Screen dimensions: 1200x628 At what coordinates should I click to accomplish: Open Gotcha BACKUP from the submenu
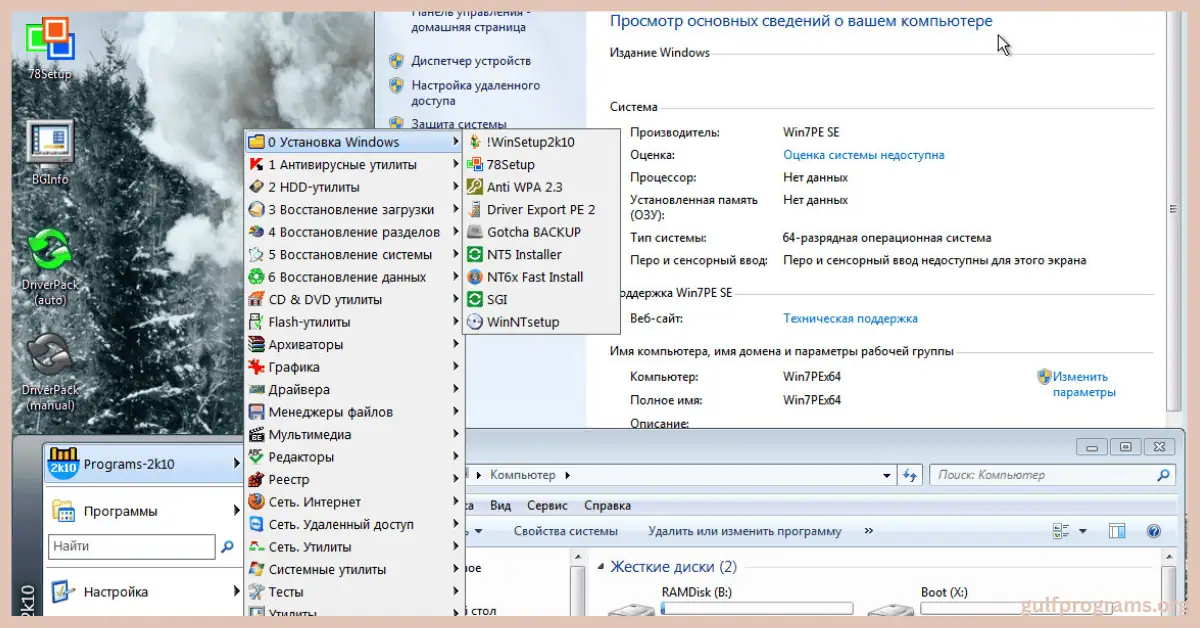click(533, 232)
